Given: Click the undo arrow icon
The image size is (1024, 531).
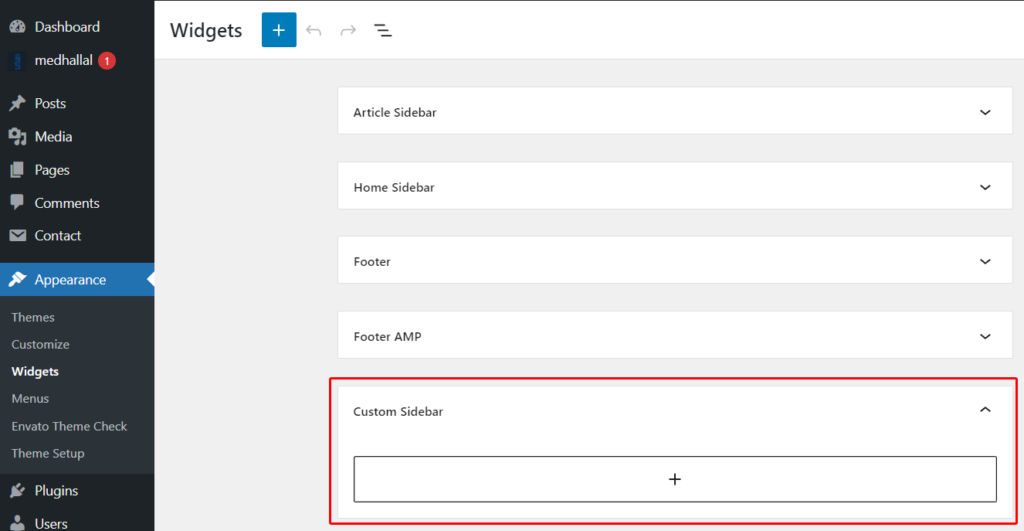Looking at the screenshot, I should 314,30.
